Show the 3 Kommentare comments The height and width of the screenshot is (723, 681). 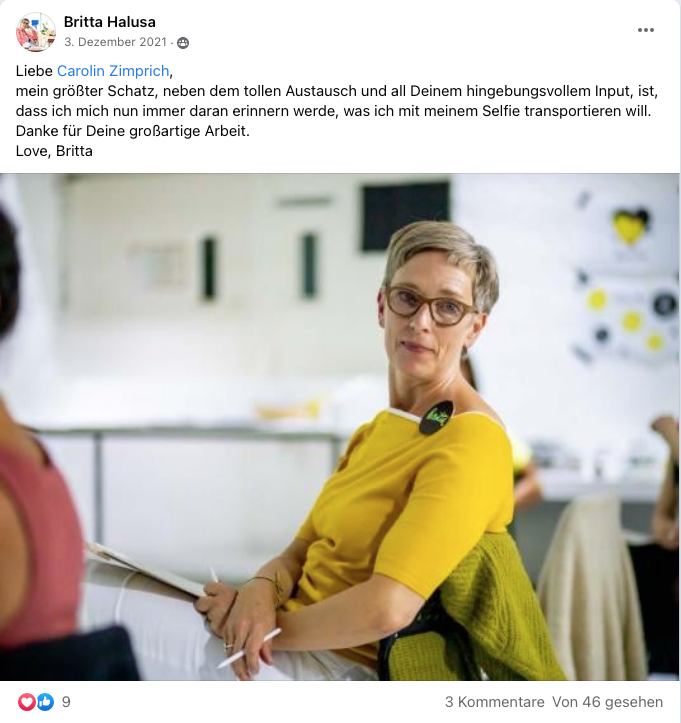coord(494,702)
